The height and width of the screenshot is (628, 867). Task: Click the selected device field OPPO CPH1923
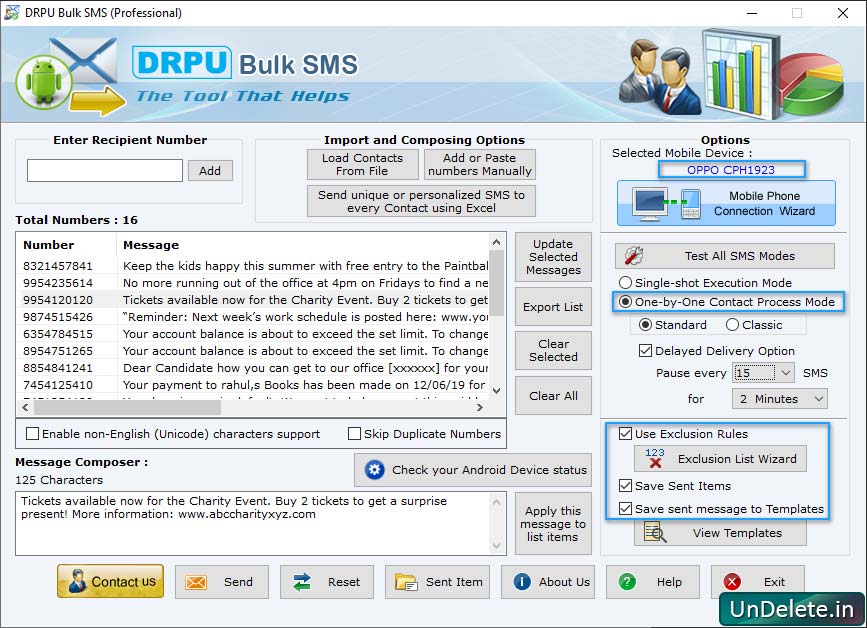pyautogui.click(x=731, y=170)
